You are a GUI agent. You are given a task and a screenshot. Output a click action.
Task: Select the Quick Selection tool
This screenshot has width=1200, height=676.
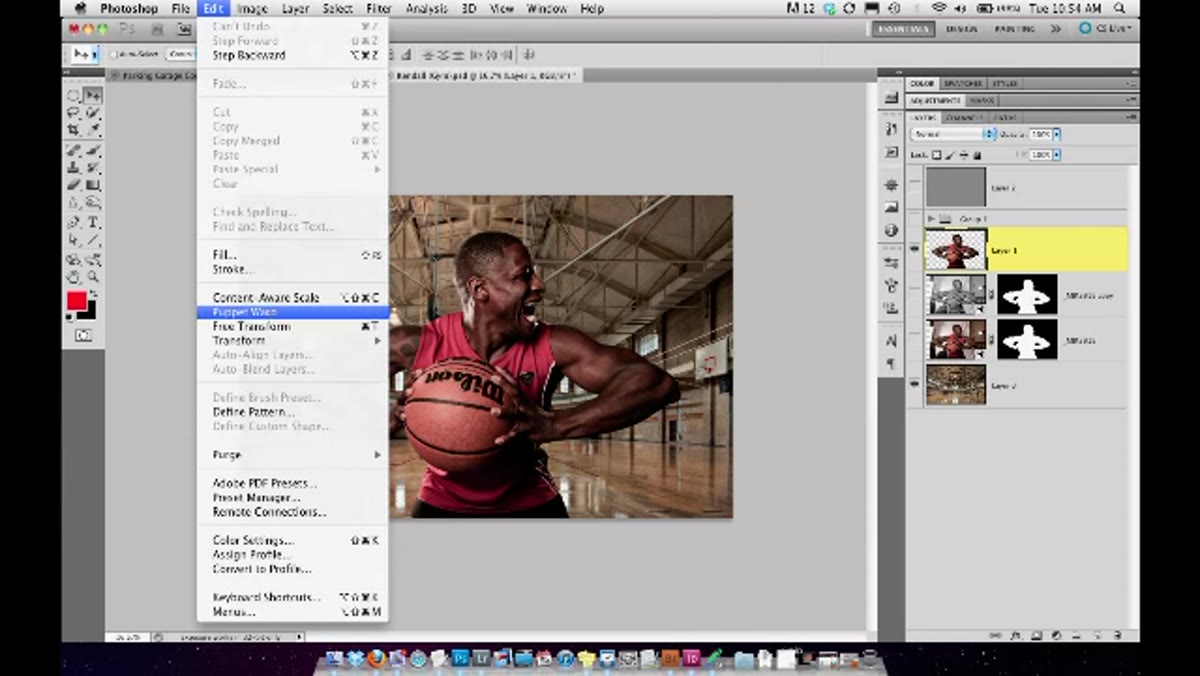point(93,113)
